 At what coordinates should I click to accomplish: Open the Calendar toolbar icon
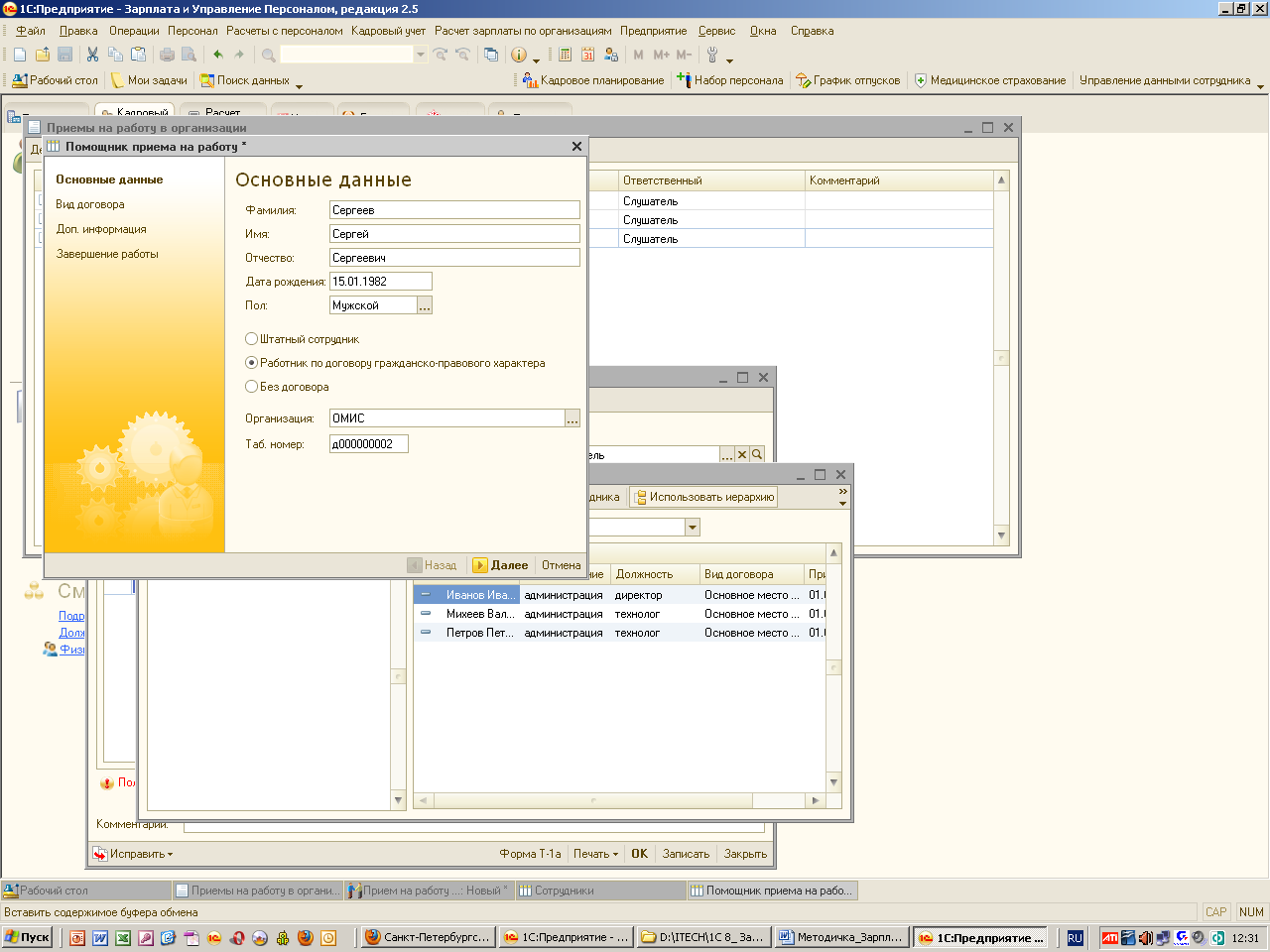[x=588, y=55]
